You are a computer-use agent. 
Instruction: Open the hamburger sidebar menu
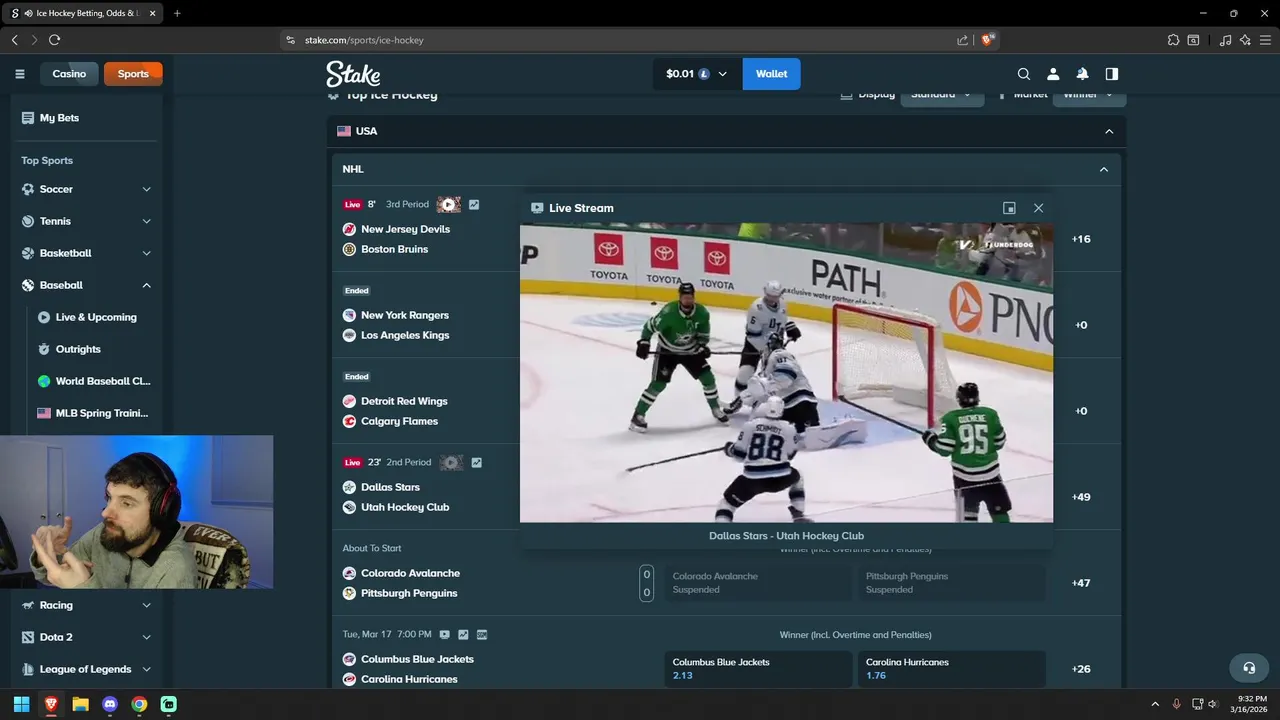point(19,74)
